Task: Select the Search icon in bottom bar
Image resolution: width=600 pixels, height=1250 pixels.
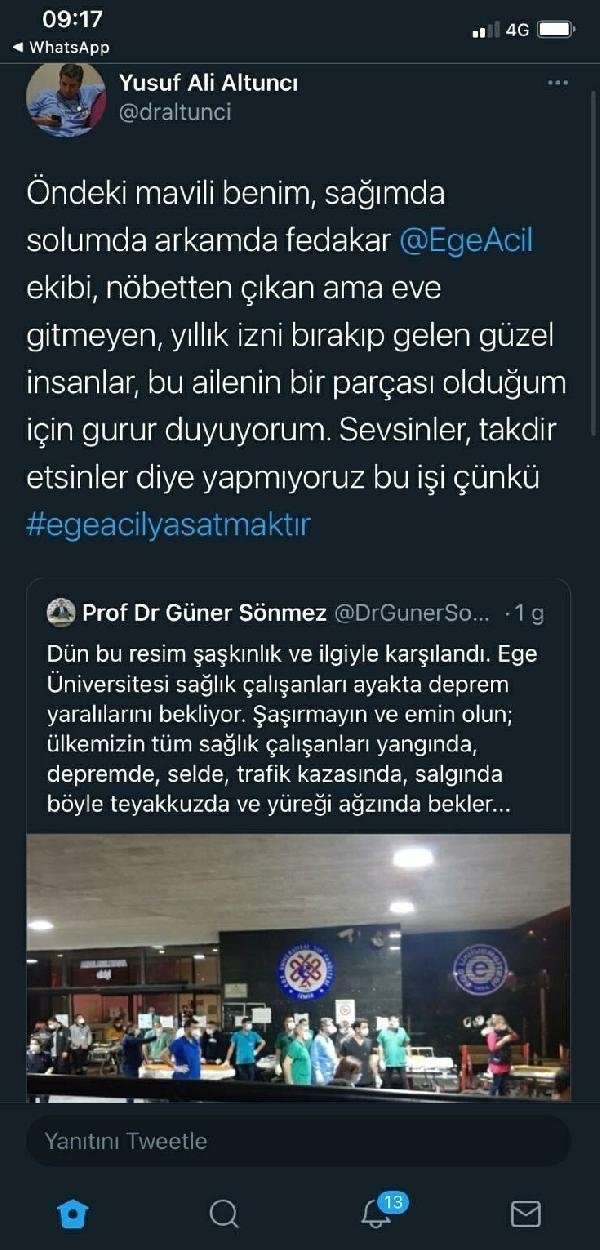Action: [223, 1214]
